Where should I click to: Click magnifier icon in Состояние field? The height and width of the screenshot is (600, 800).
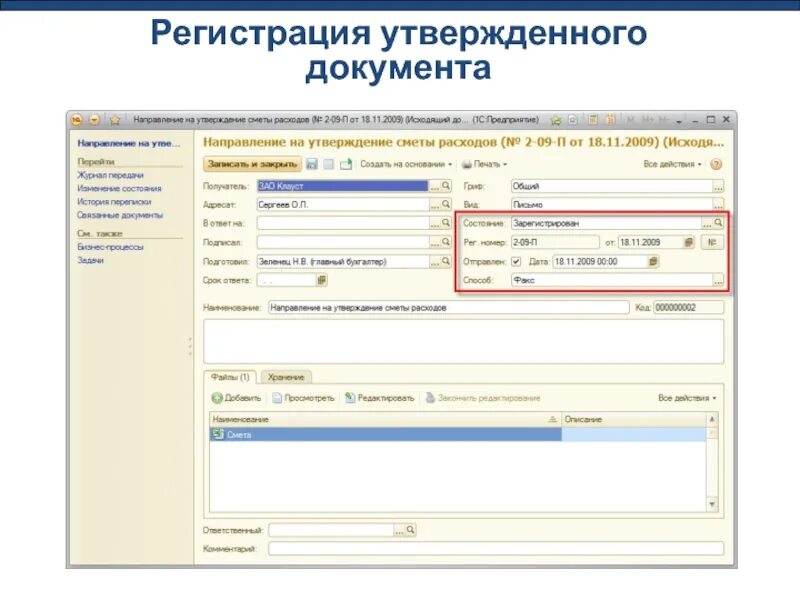[718, 223]
